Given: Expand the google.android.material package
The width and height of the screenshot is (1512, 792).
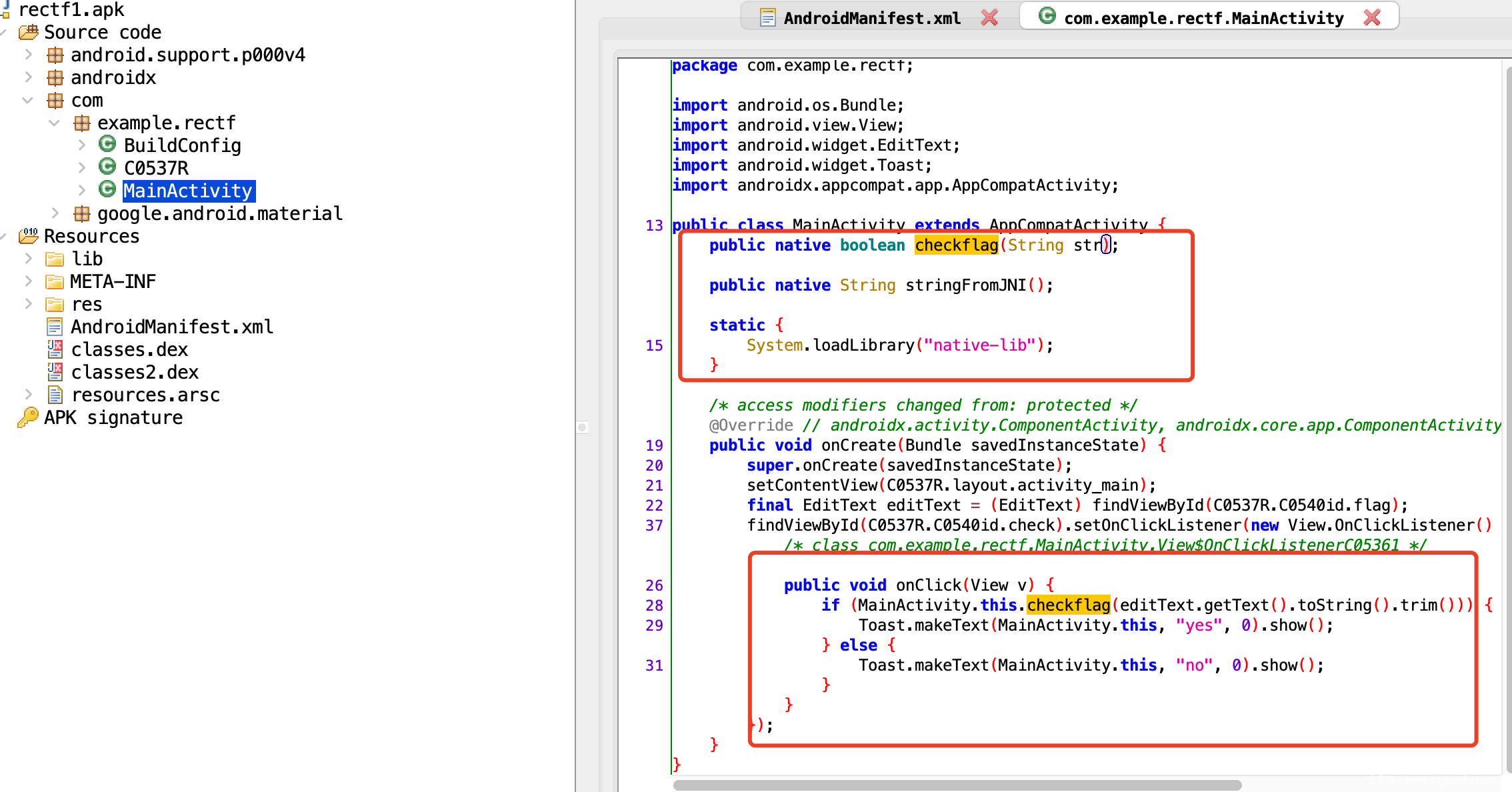Looking at the screenshot, I should click(55, 213).
